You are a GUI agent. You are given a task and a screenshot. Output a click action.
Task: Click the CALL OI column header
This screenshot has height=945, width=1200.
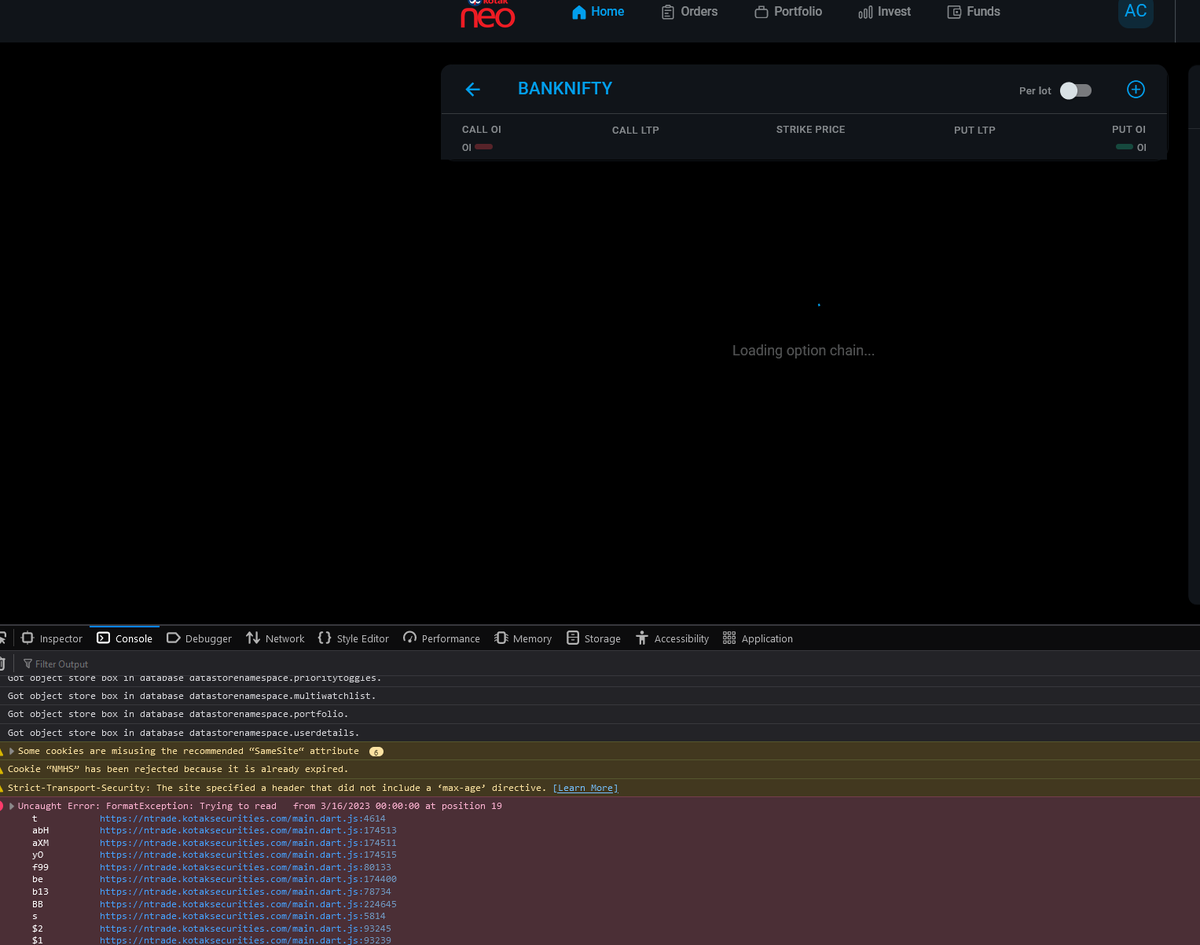click(x=481, y=130)
